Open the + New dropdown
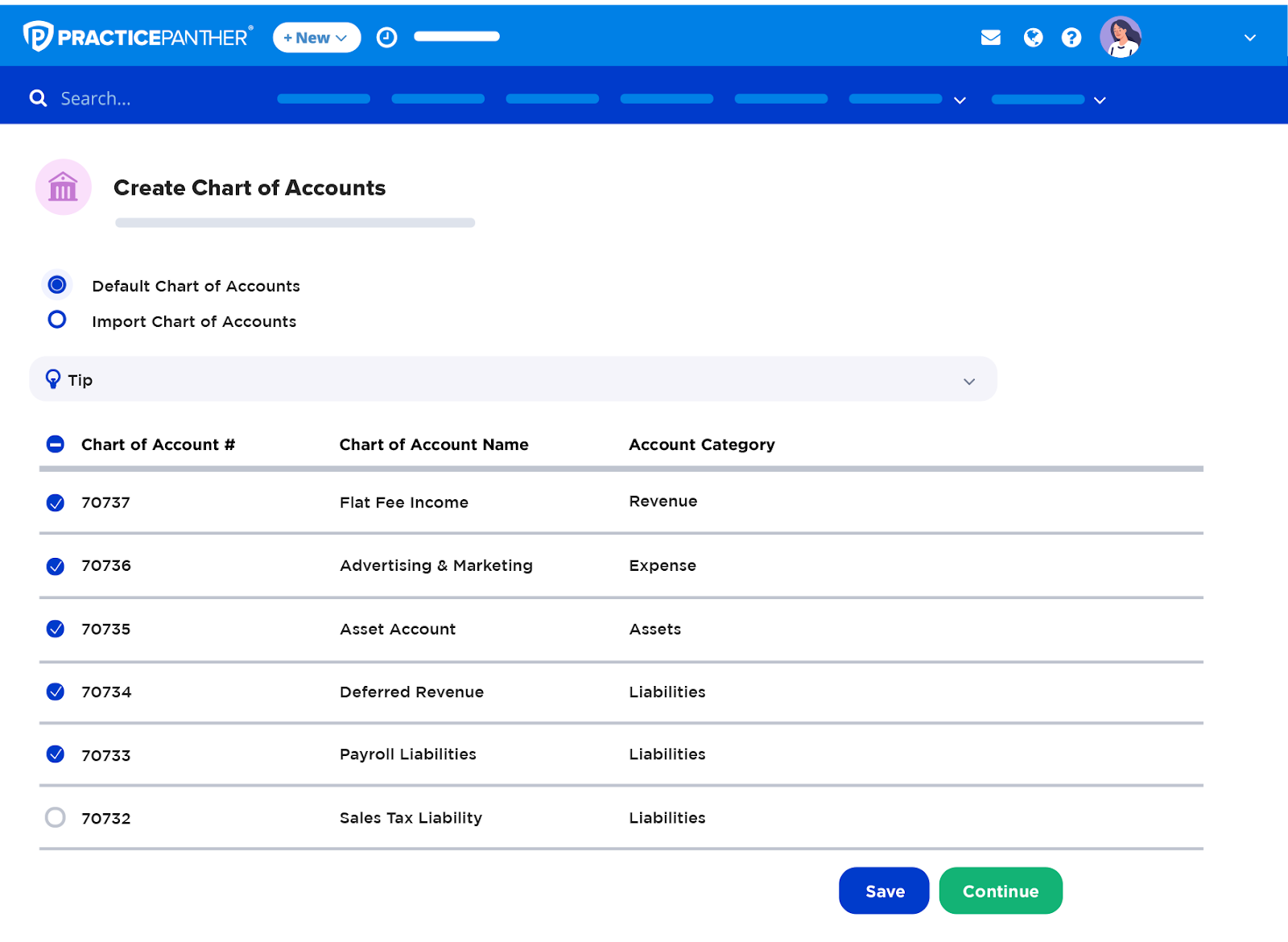 [x=316, y=38]
